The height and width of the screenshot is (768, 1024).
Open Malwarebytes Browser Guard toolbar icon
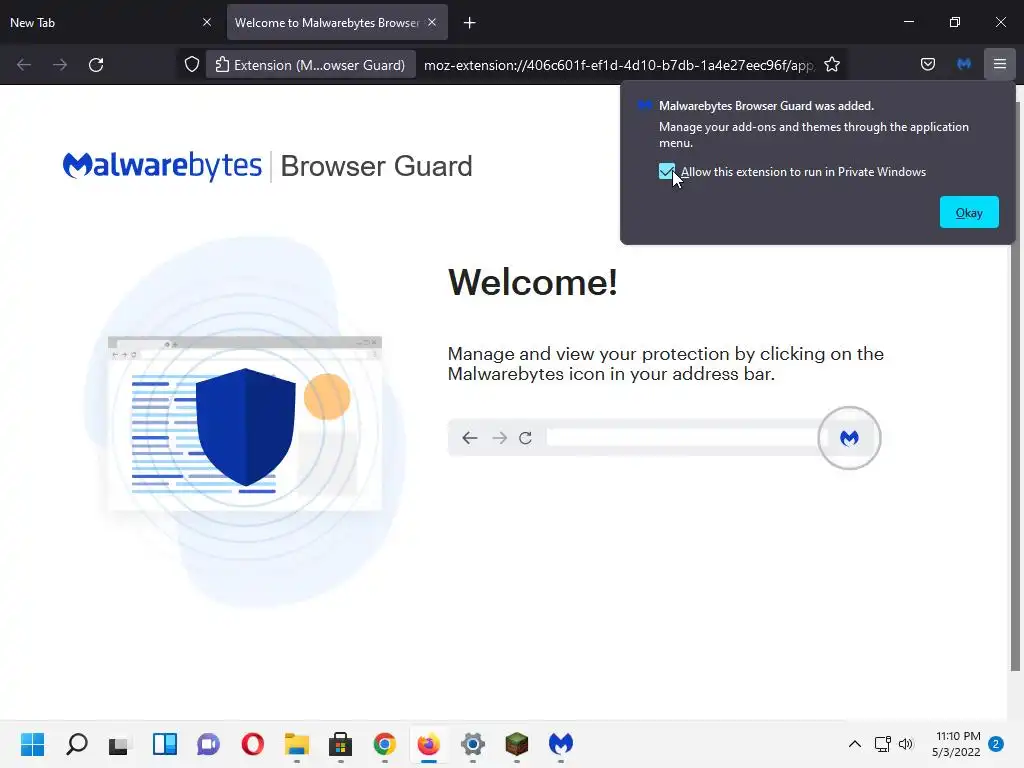coord(964,64)
